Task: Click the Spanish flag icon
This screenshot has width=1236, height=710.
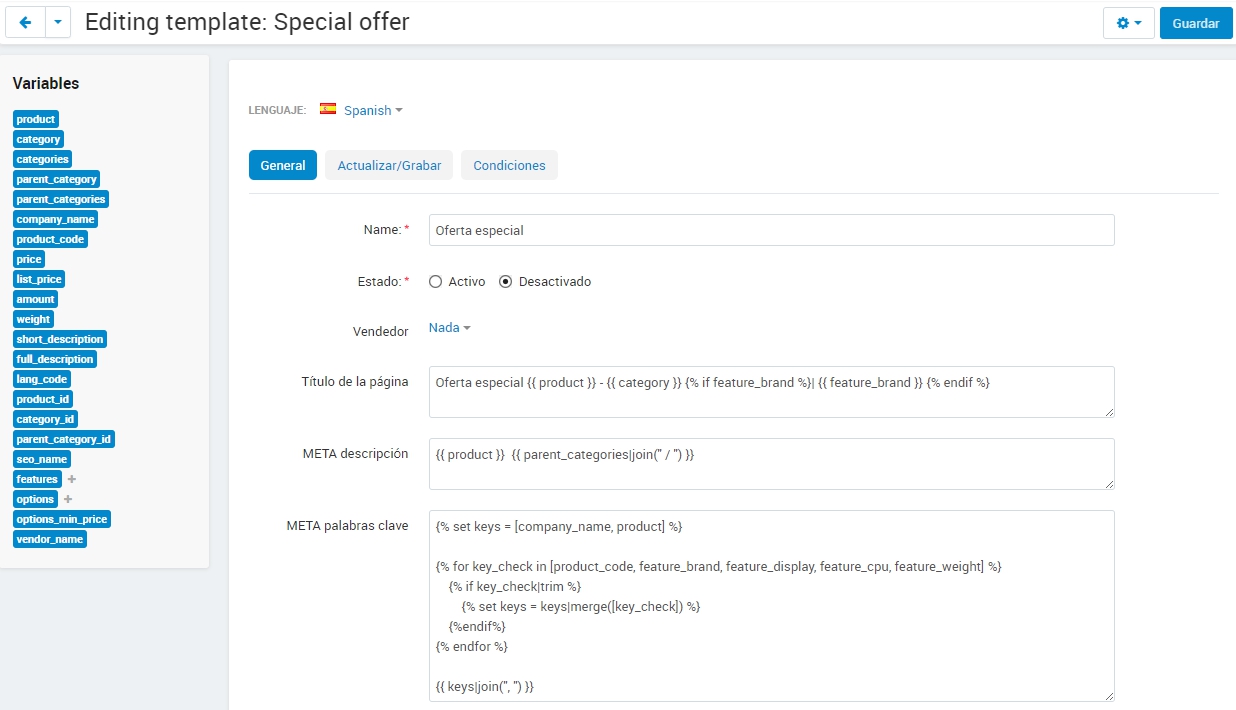Action: [x=328, y=109]
